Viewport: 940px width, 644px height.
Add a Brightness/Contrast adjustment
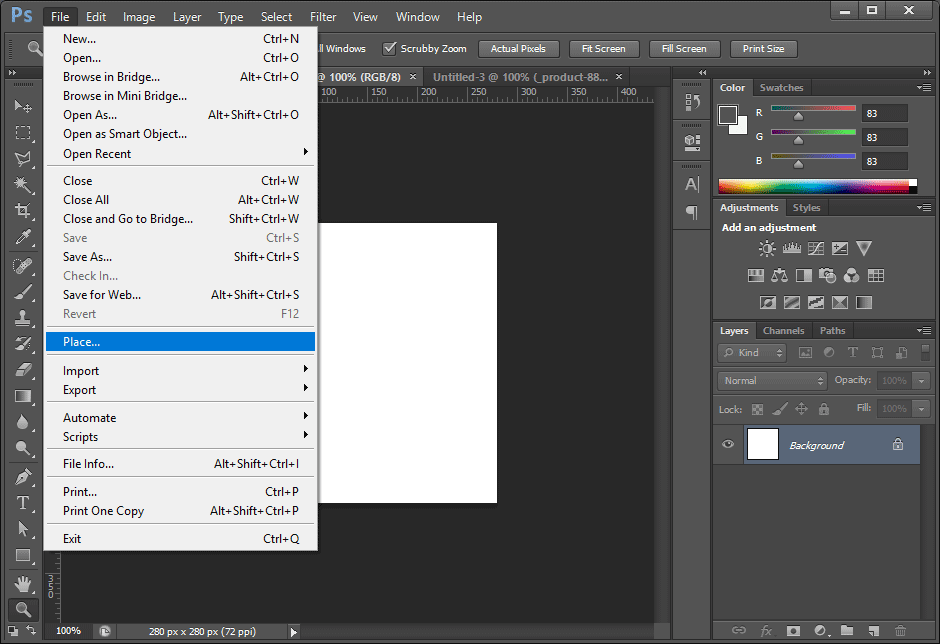click(x=766, y=248)
